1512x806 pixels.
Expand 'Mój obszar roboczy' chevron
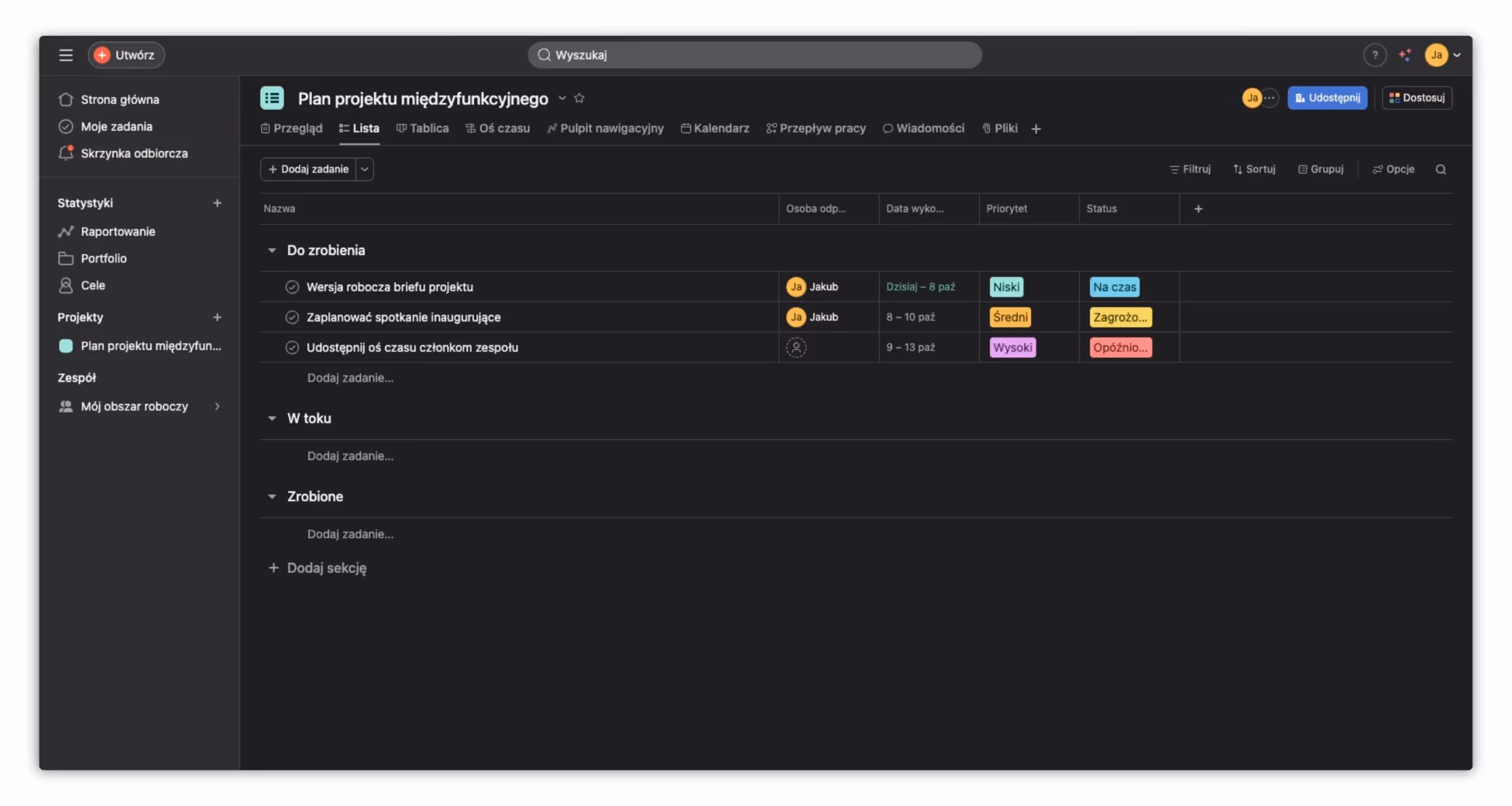217,406
